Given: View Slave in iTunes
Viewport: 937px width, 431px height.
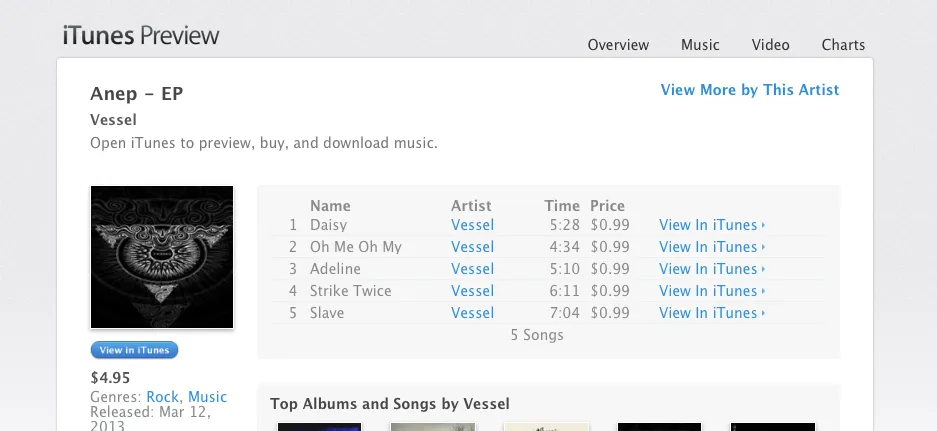Looking at the screenshot, I should click(x=712, y=313).
